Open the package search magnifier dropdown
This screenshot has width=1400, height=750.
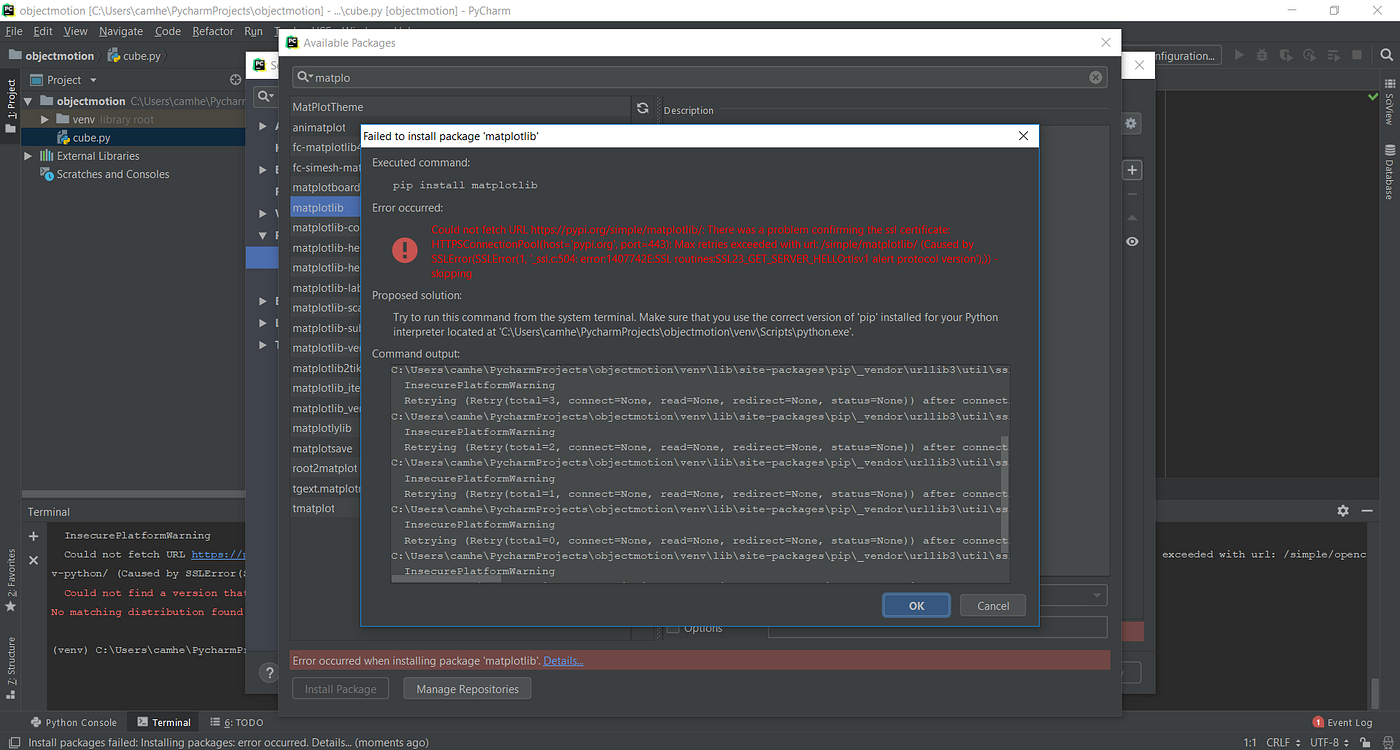(304, 77)
